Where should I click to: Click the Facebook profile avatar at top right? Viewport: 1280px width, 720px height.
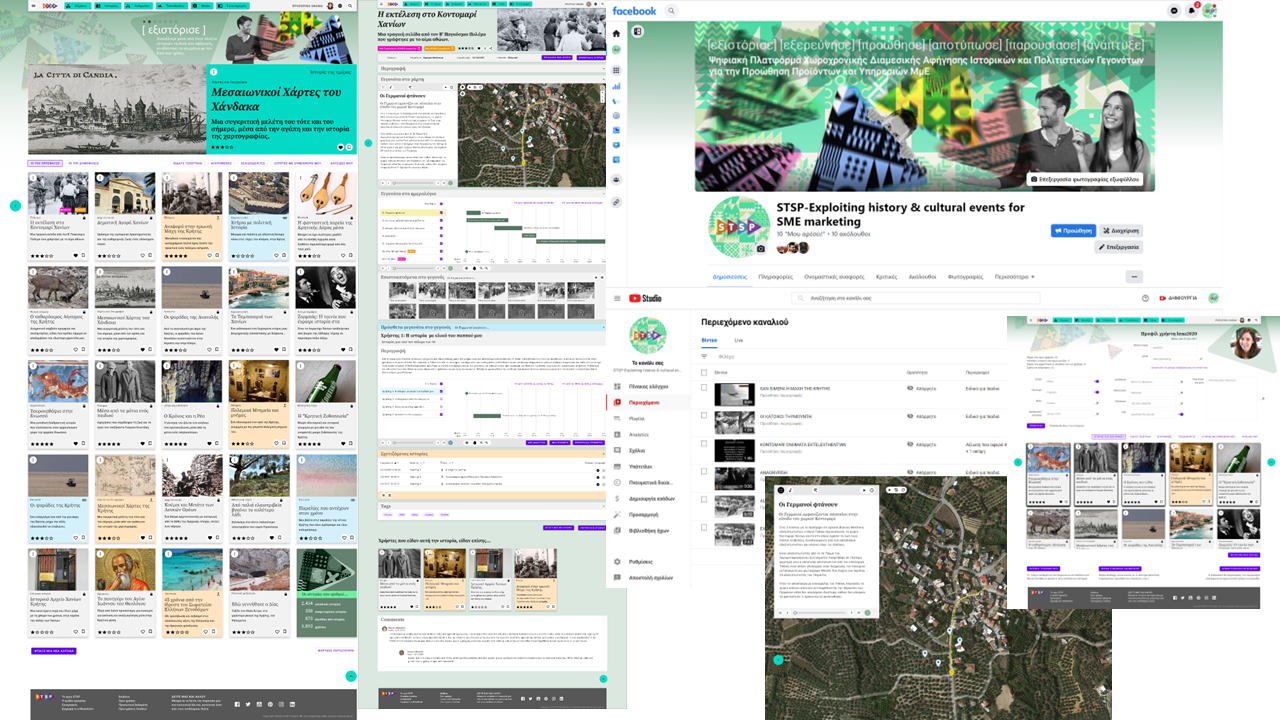(1210, 11)
